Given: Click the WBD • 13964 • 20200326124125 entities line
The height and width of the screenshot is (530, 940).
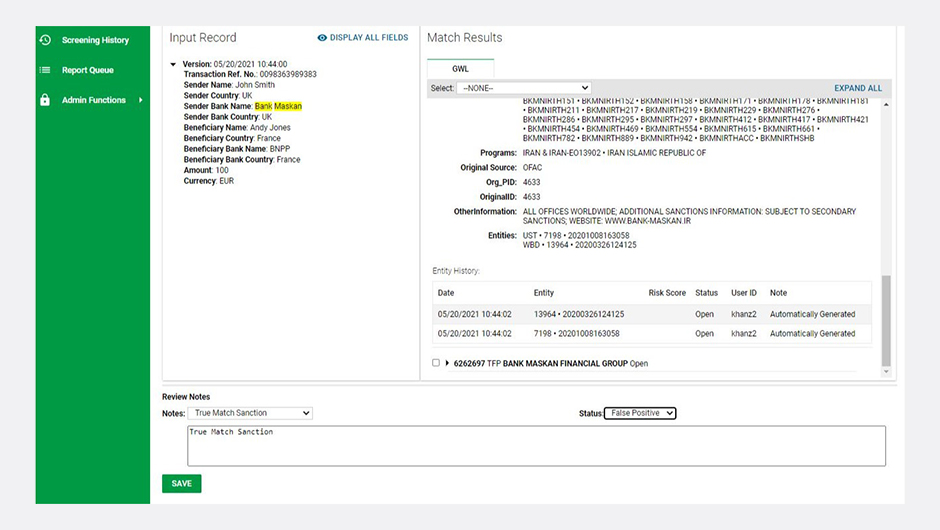Looking at the screenshot, I should click(x=580, y=245).
